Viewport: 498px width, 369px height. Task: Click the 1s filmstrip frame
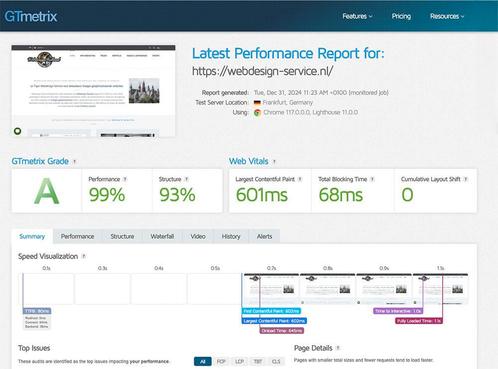[440, 289]
